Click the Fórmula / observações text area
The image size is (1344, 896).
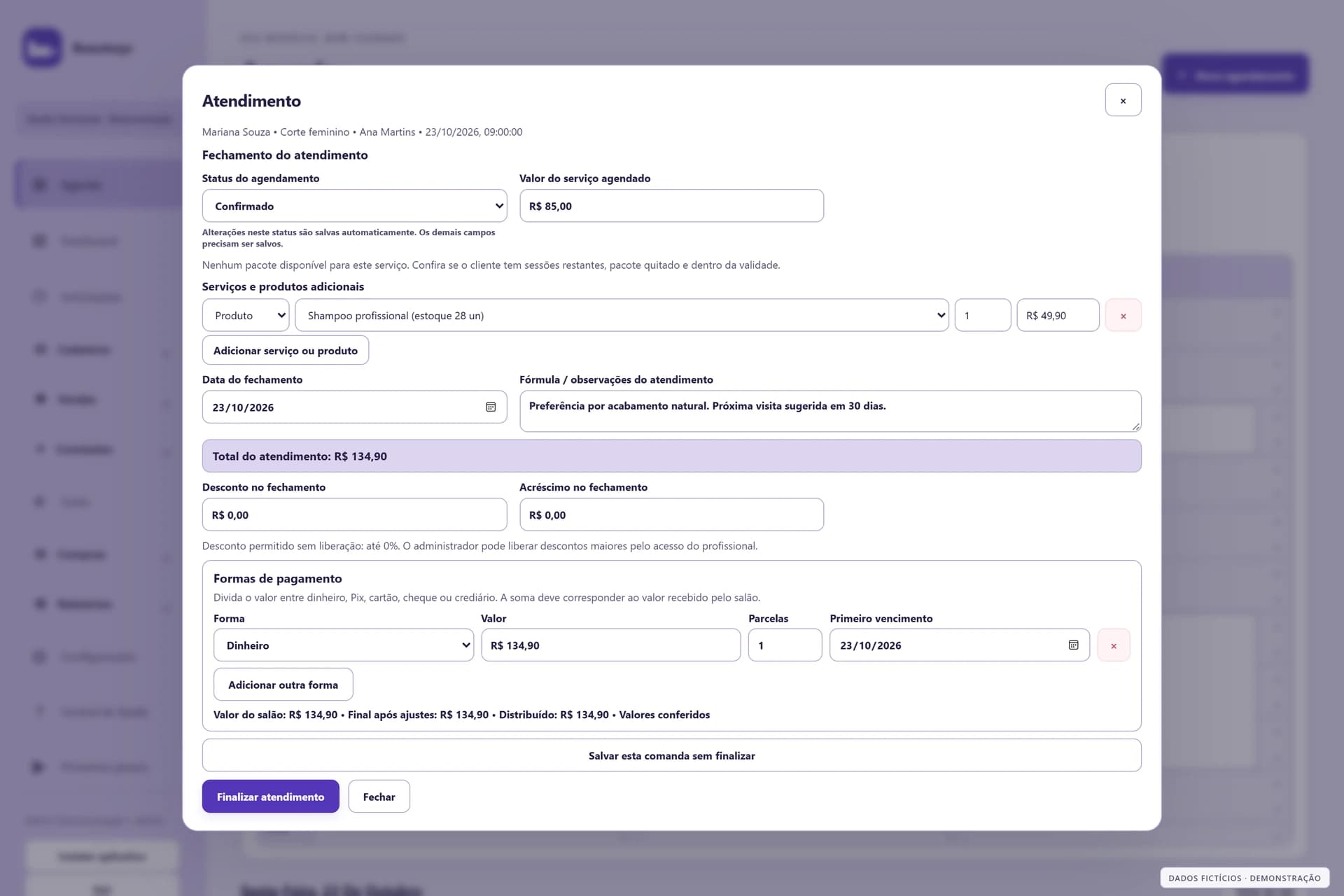[x=830, y=411]
